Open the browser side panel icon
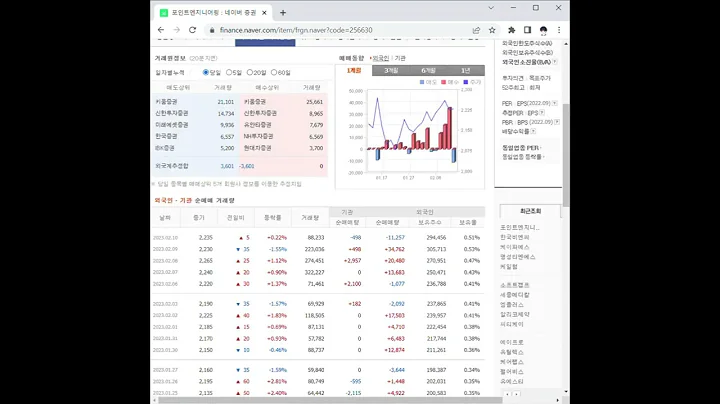This screenshot has width=720, height=404. point(527,30)
